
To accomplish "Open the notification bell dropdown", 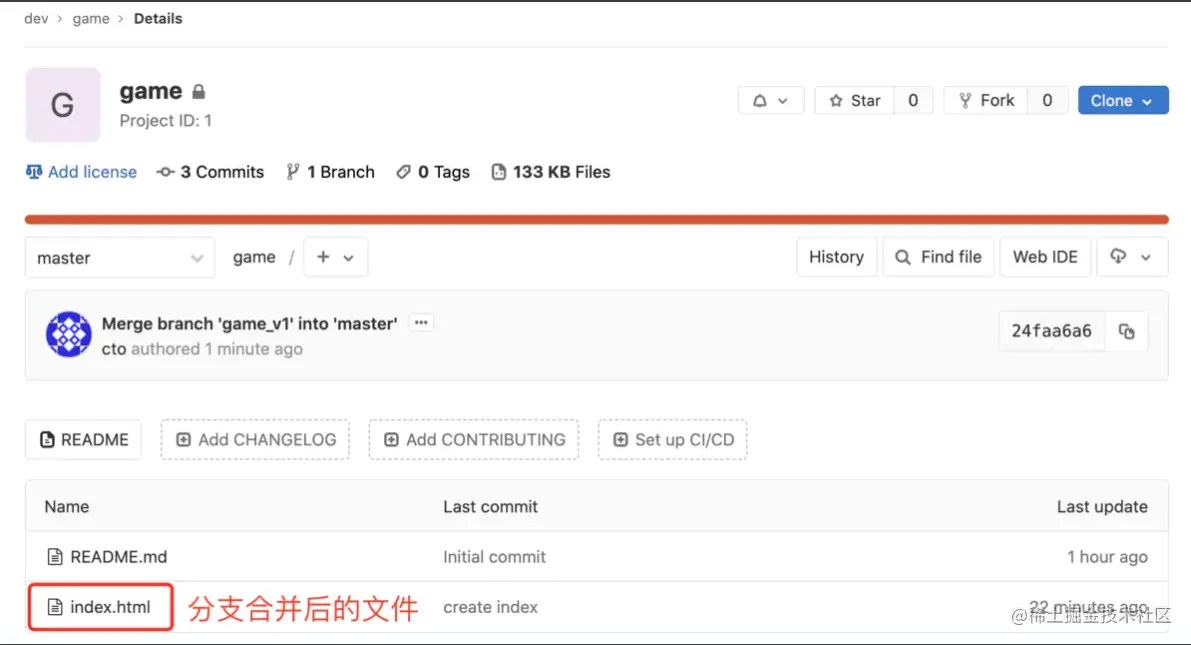I will (x=770, y=100).
